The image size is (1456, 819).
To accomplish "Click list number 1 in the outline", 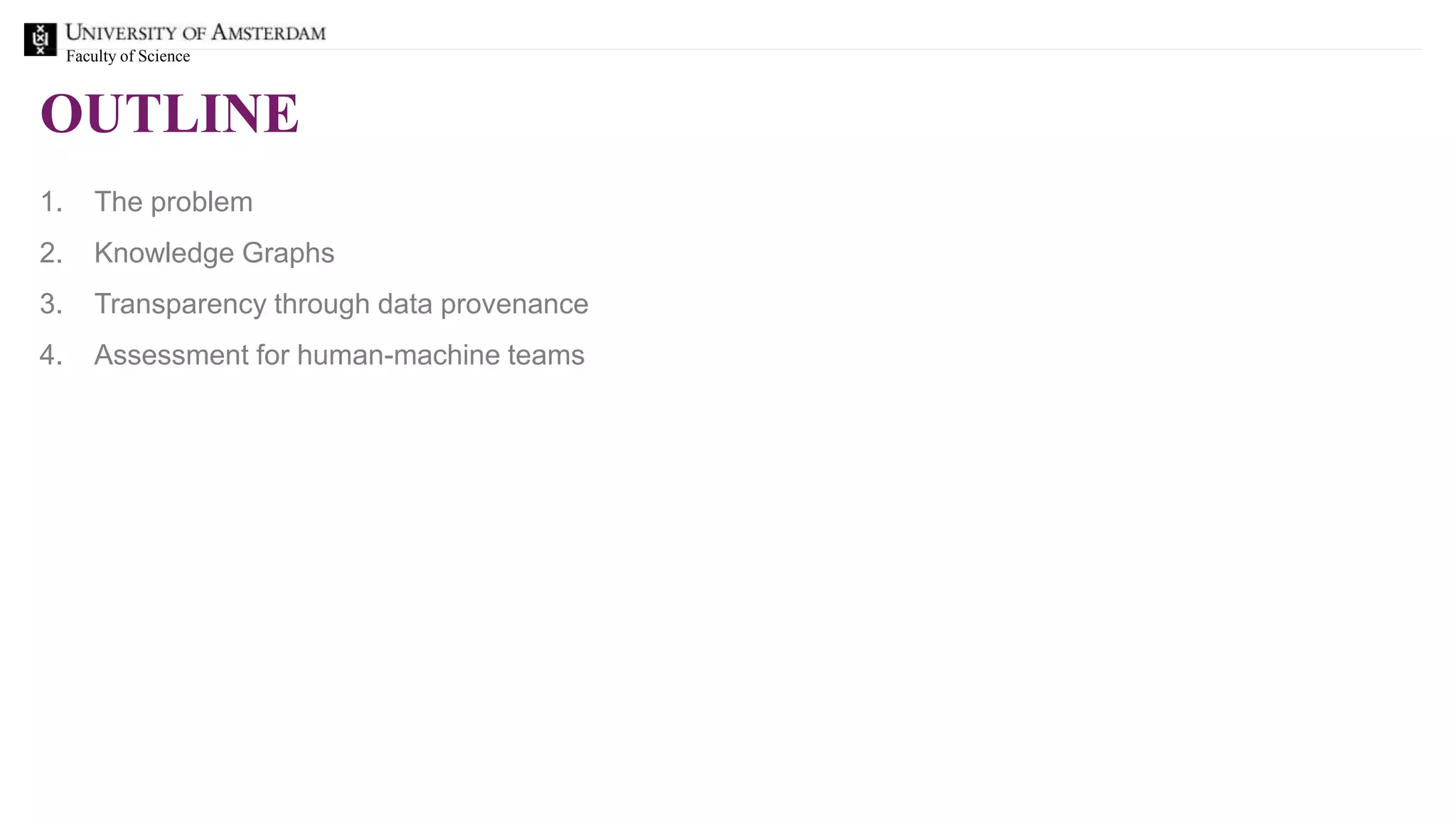I will click(51, 202).
